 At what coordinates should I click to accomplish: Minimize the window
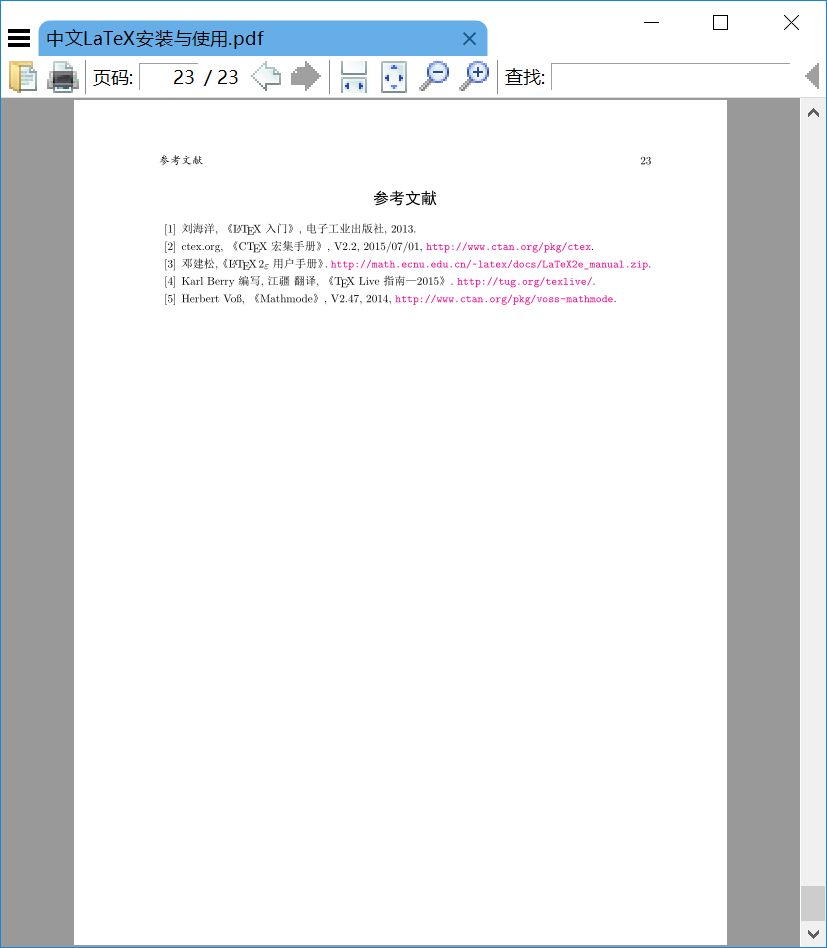(x=651, y=22)
